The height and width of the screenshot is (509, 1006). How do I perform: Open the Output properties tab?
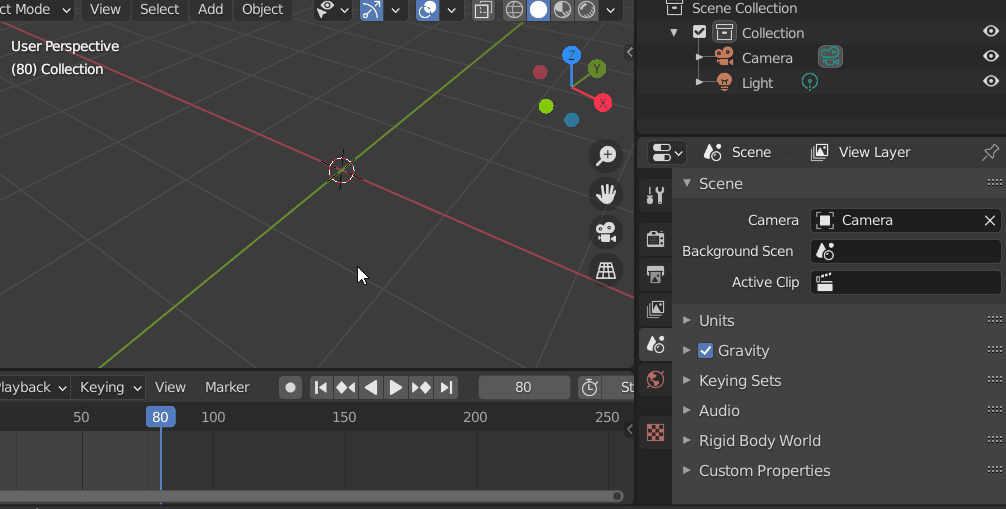[x=655, y=274]
